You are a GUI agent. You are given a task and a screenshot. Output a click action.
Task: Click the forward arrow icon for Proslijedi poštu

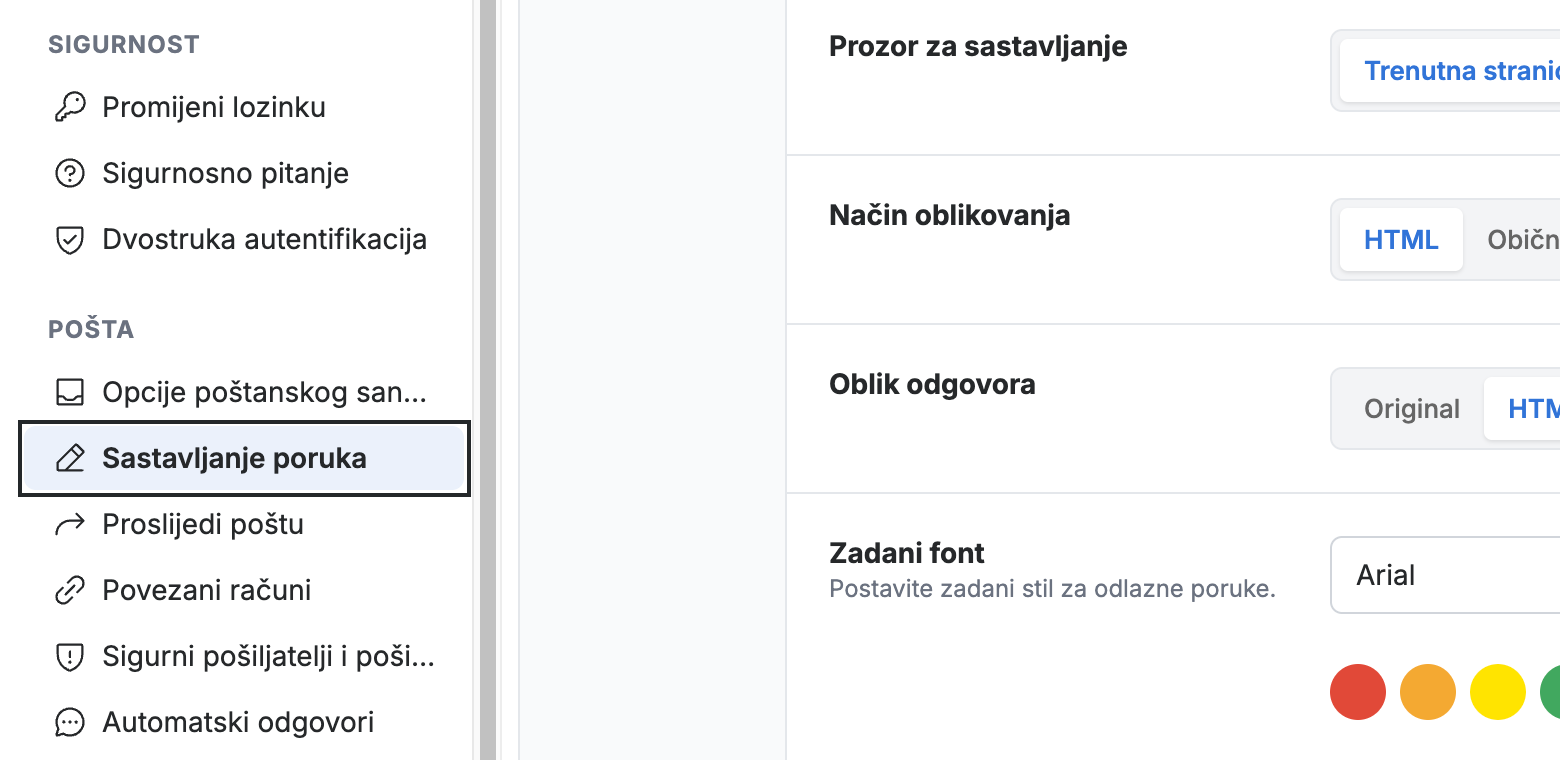[69, 524]
